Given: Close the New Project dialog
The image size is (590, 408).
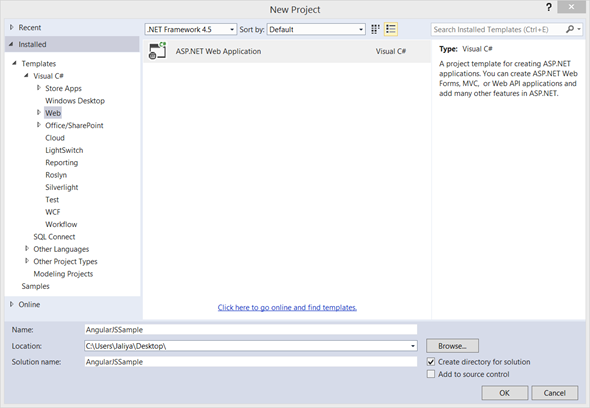Looking at the screenshot, I should coord(571,7).
